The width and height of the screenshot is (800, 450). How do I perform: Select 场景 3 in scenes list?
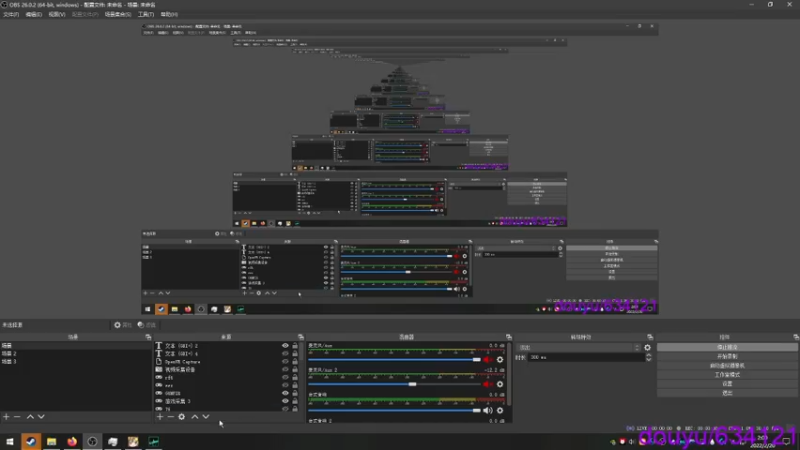76,361
